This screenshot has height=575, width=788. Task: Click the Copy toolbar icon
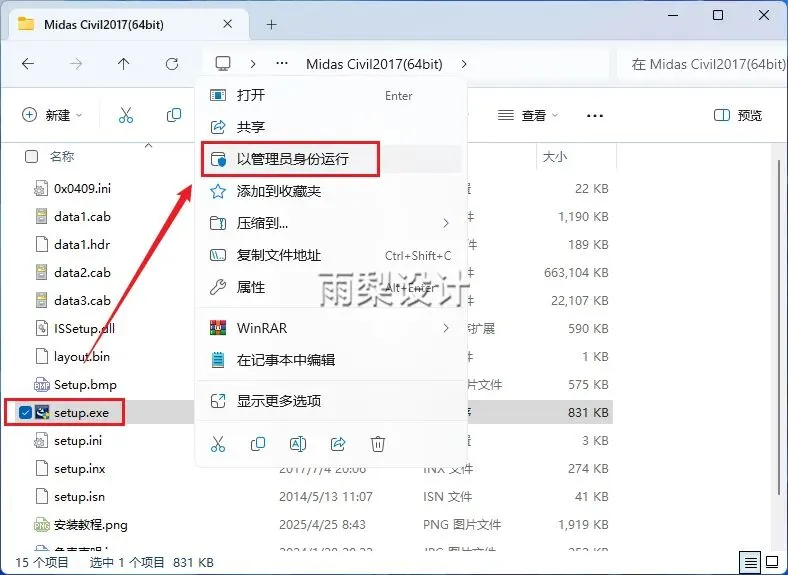tap(174, 115)
